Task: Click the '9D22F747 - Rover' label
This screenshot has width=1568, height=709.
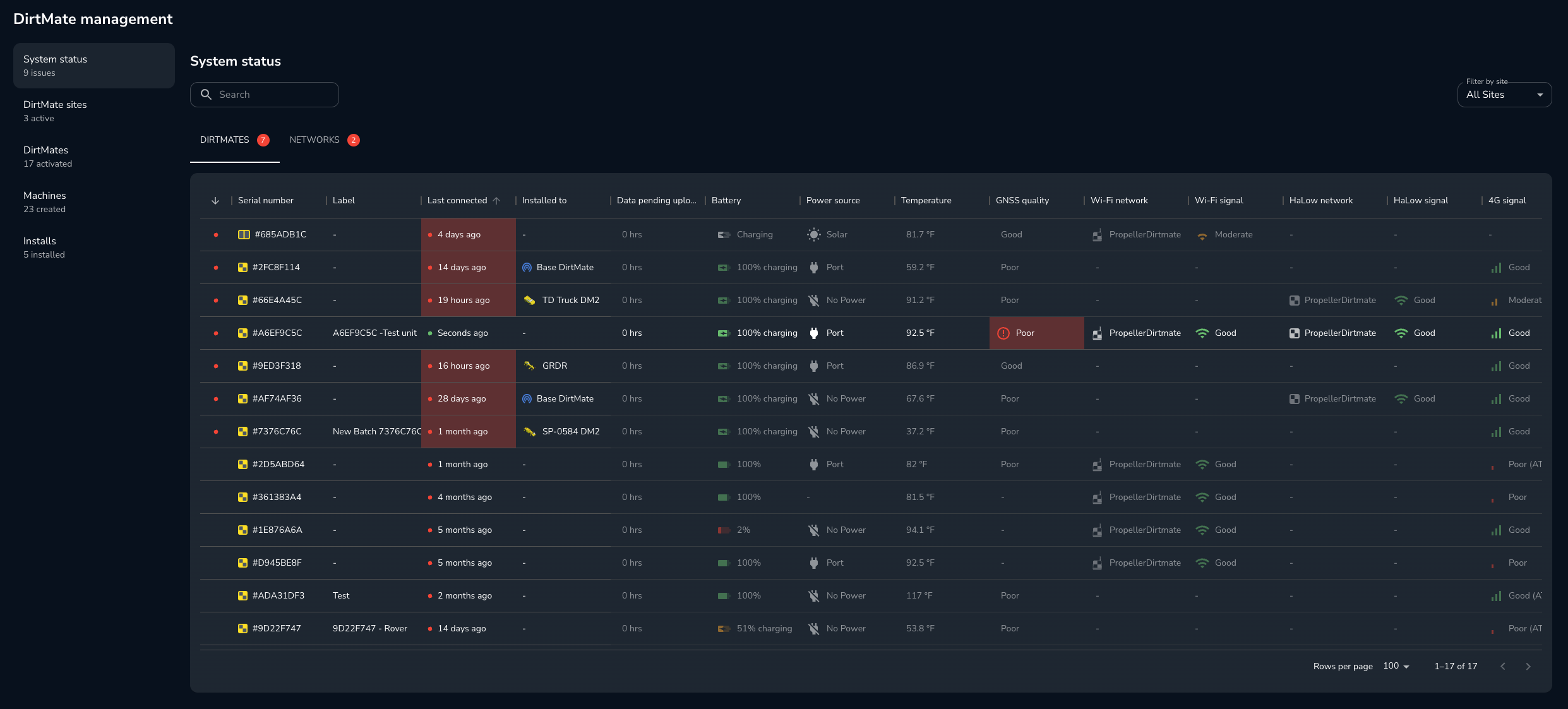Action: coord(370,629)
